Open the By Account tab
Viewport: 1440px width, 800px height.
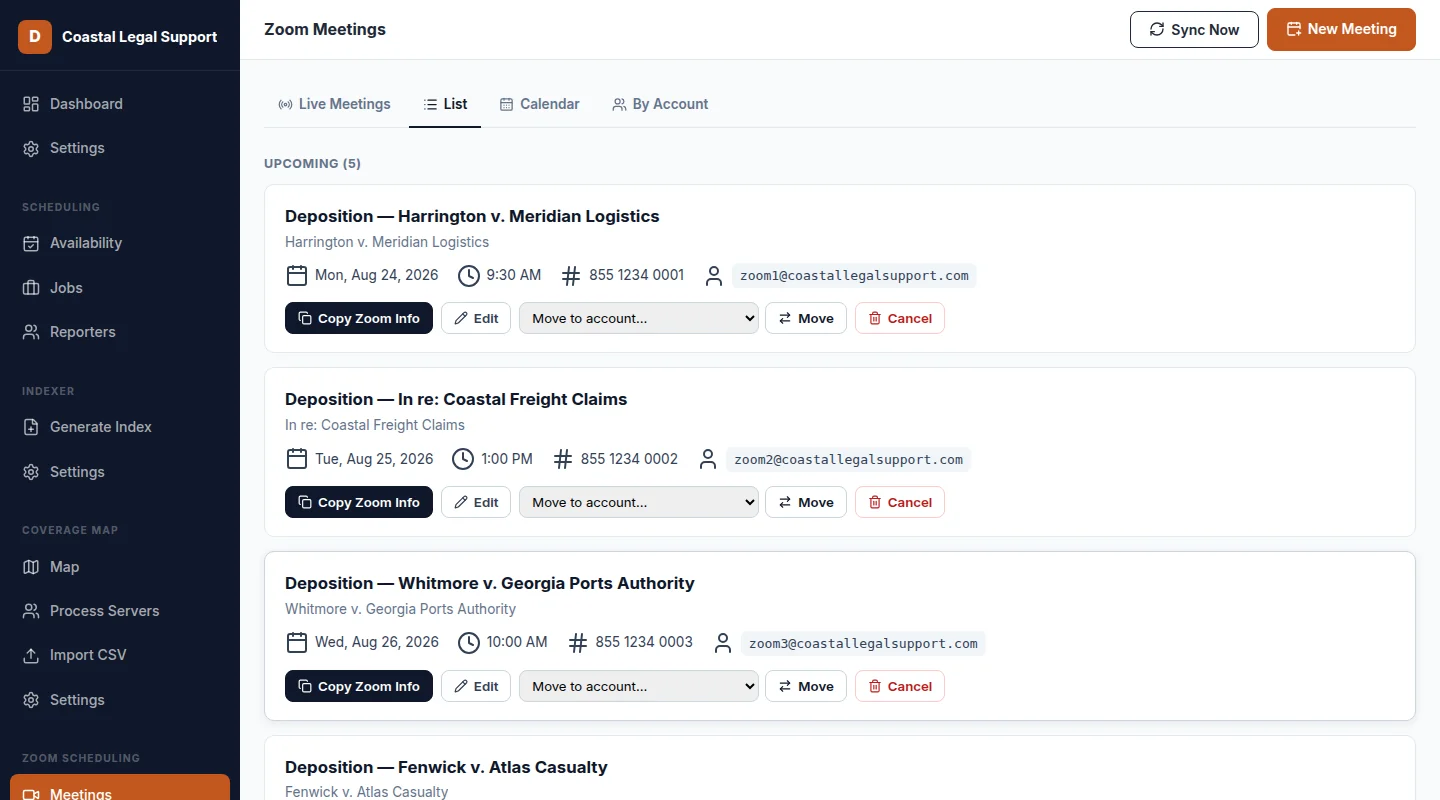[660, 104]
